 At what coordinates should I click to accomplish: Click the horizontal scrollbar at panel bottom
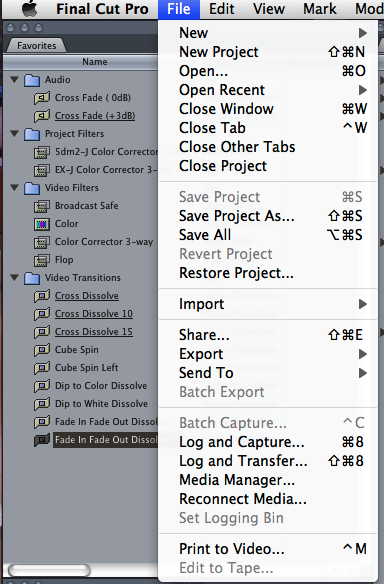pos(50,570)
